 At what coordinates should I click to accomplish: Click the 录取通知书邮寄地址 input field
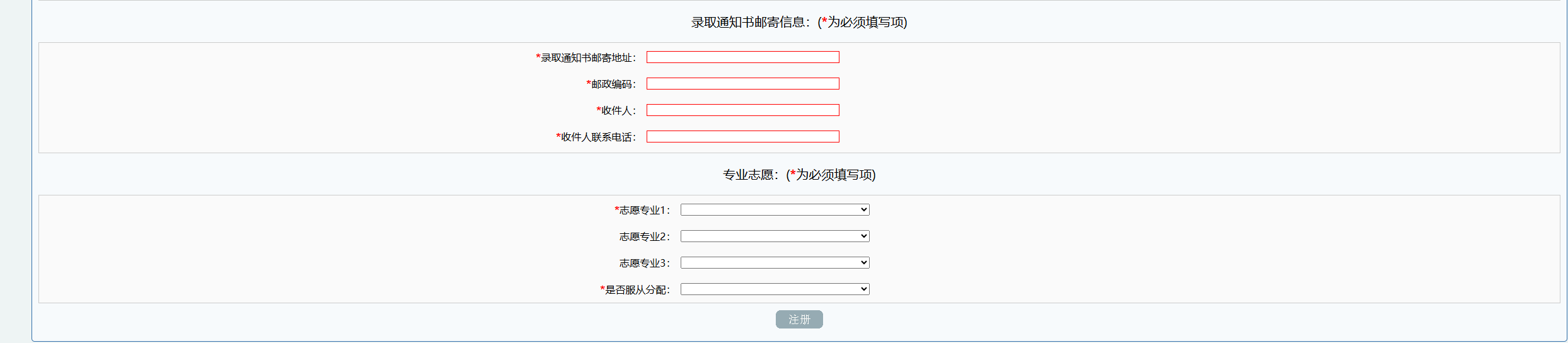742,57
